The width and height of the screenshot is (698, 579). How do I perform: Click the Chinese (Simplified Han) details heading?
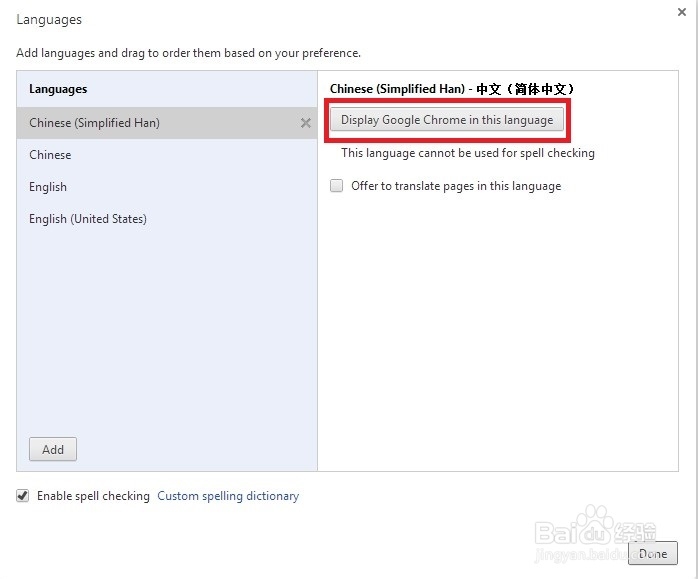click(x=451, y=89)
